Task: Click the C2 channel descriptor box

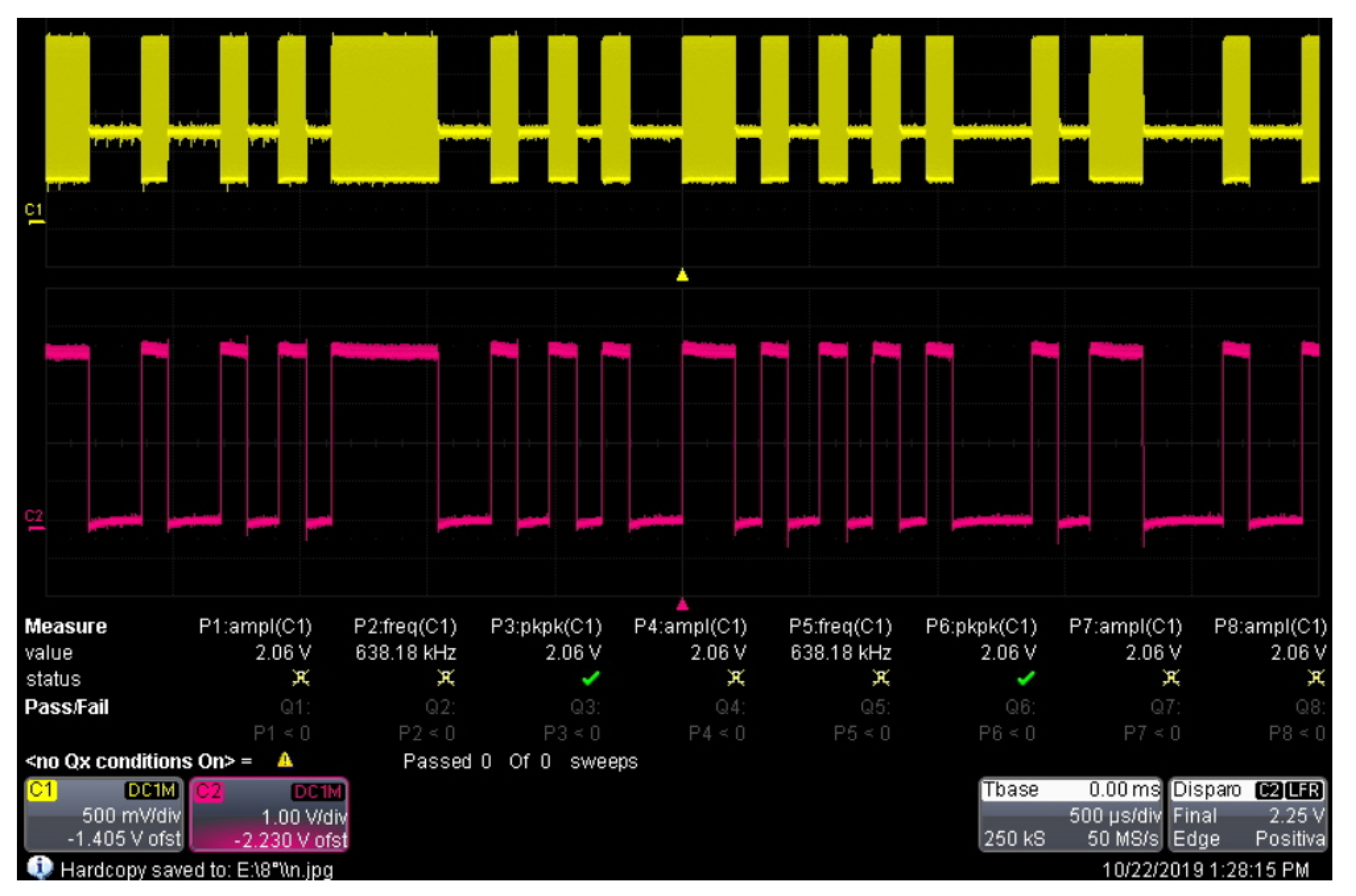Action: [x=269, y=813]
